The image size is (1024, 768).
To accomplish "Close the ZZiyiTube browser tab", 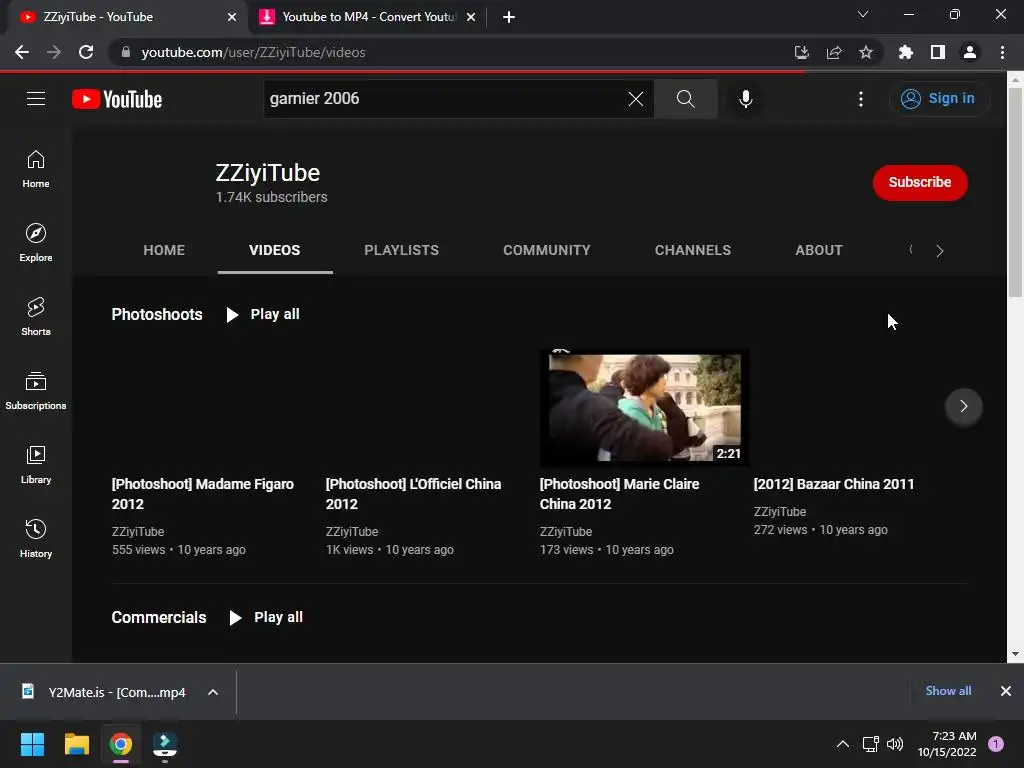I will pyautogui.click(x=232, y=17).
